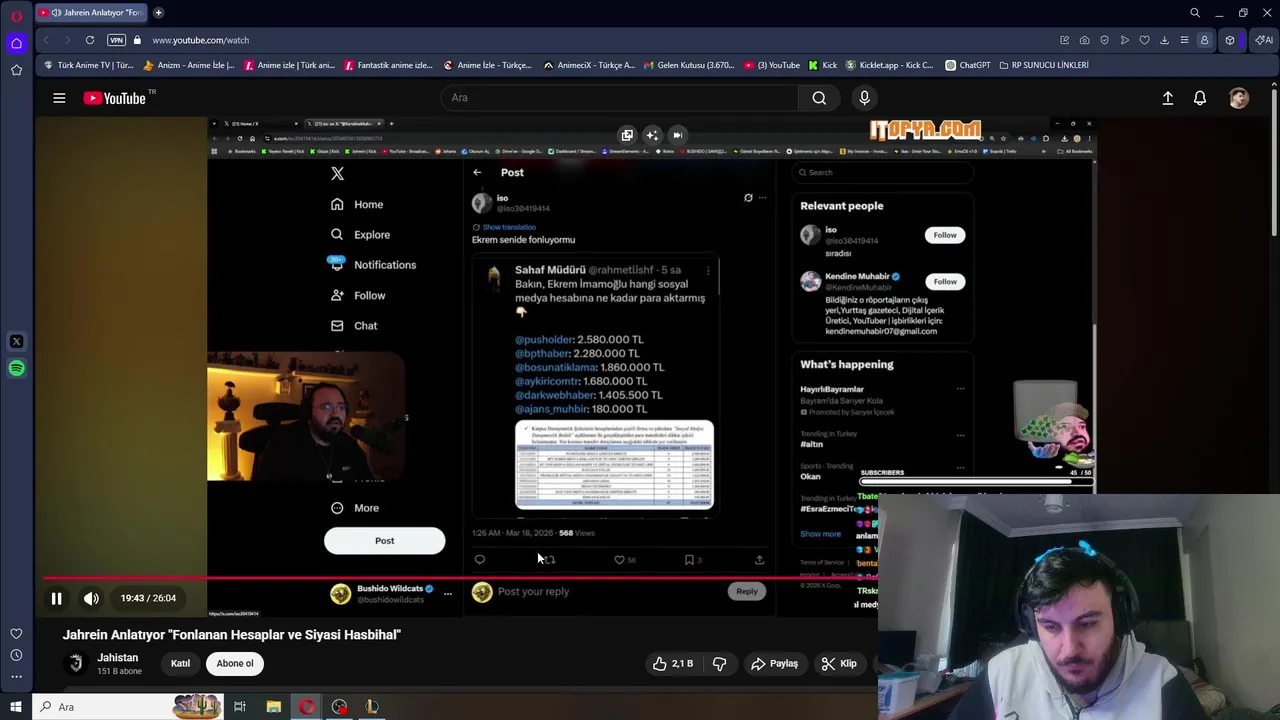Open Task View on taskbar
The width and height of the screenshot is (1280, 720).
coord(240,707)
